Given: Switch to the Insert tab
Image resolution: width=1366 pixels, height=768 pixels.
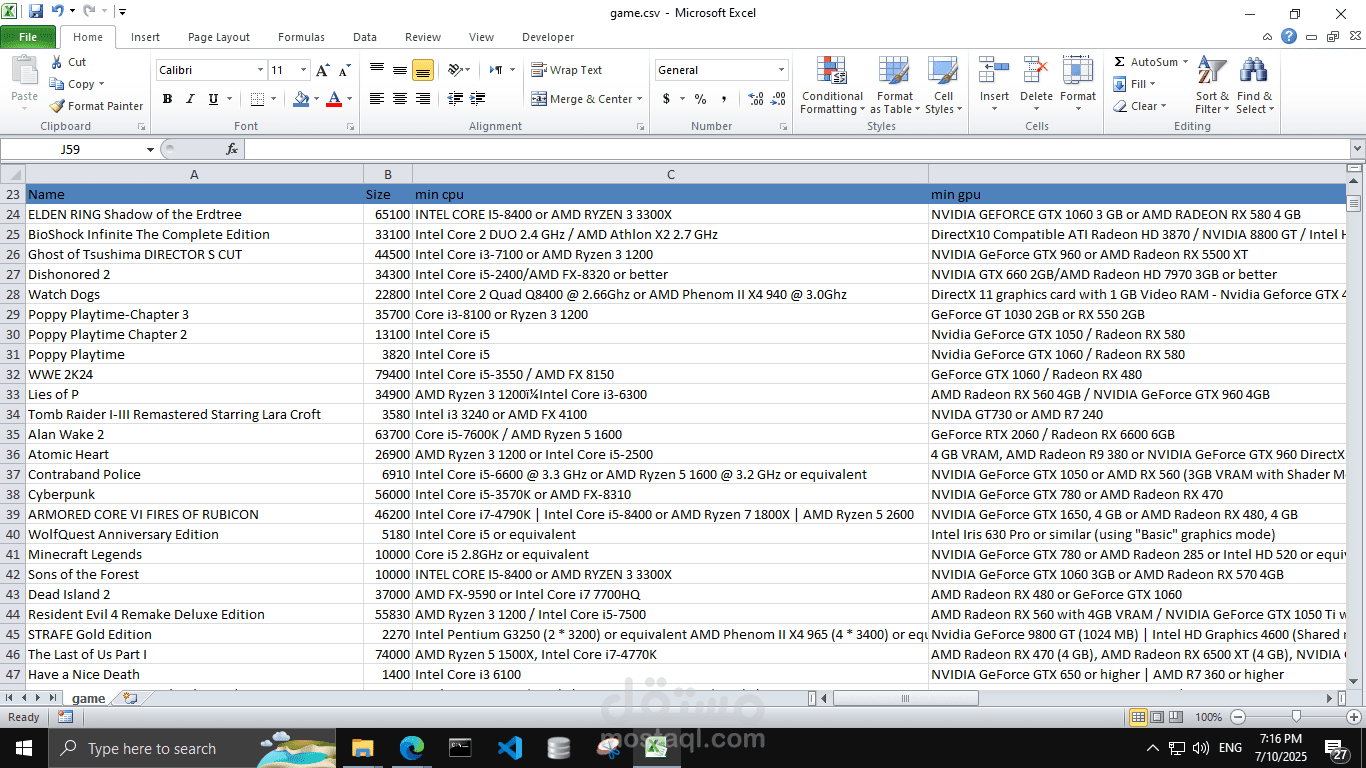Looking at the screenshot, I should (145, 37).
